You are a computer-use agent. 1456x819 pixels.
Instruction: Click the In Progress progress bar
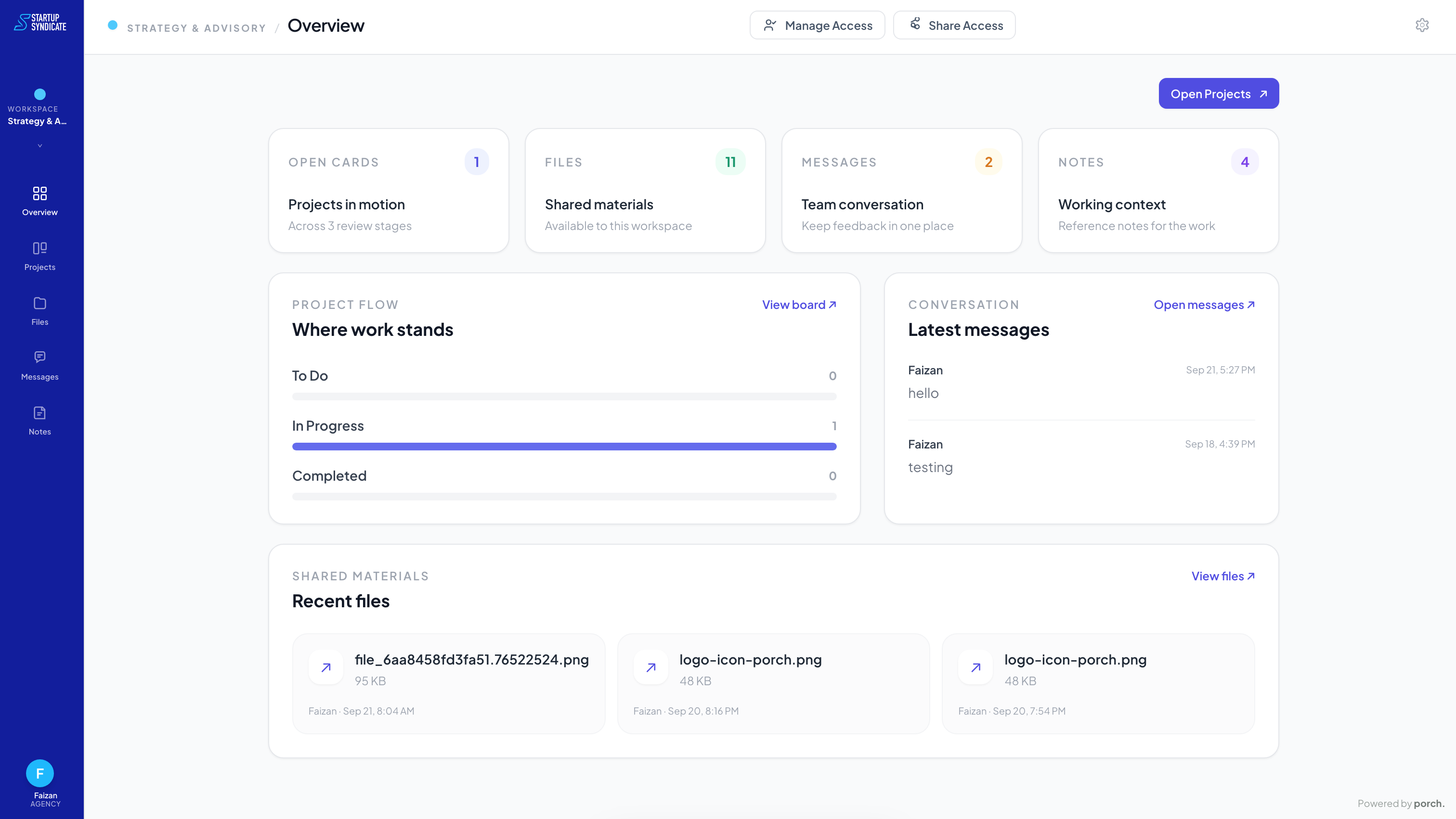point(564,447)
